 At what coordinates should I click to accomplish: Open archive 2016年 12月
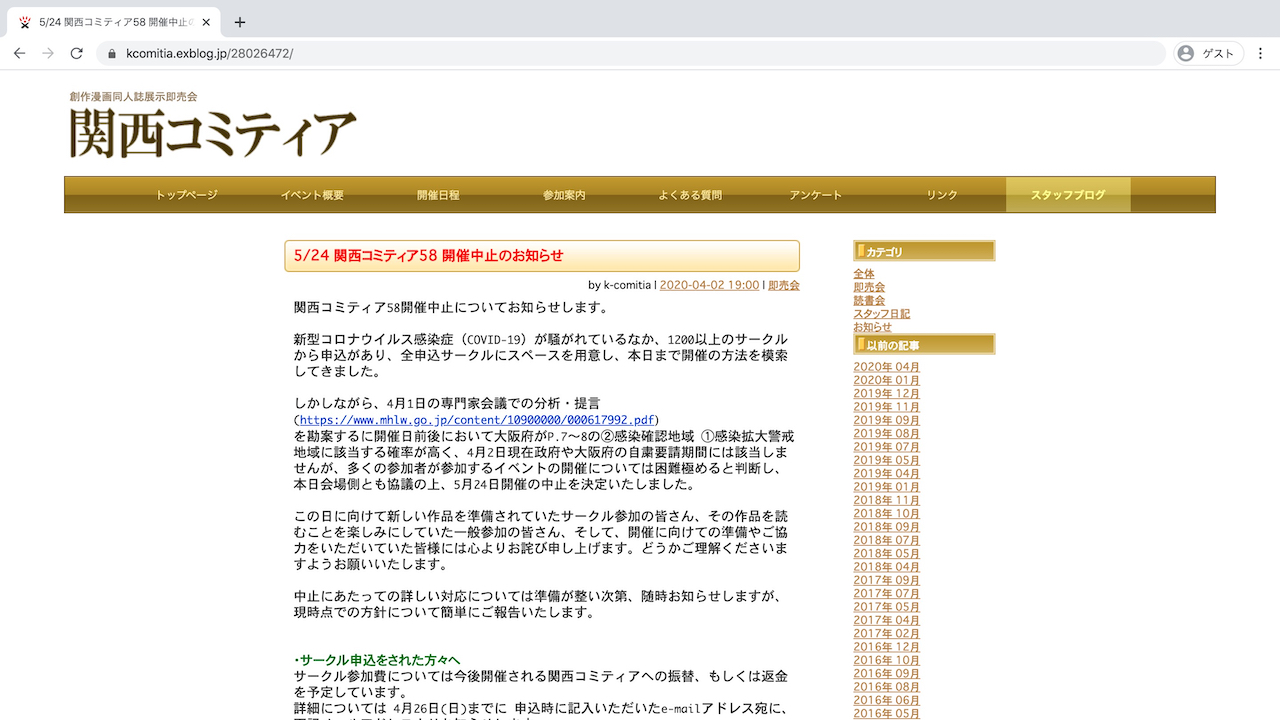coord(887,647)
